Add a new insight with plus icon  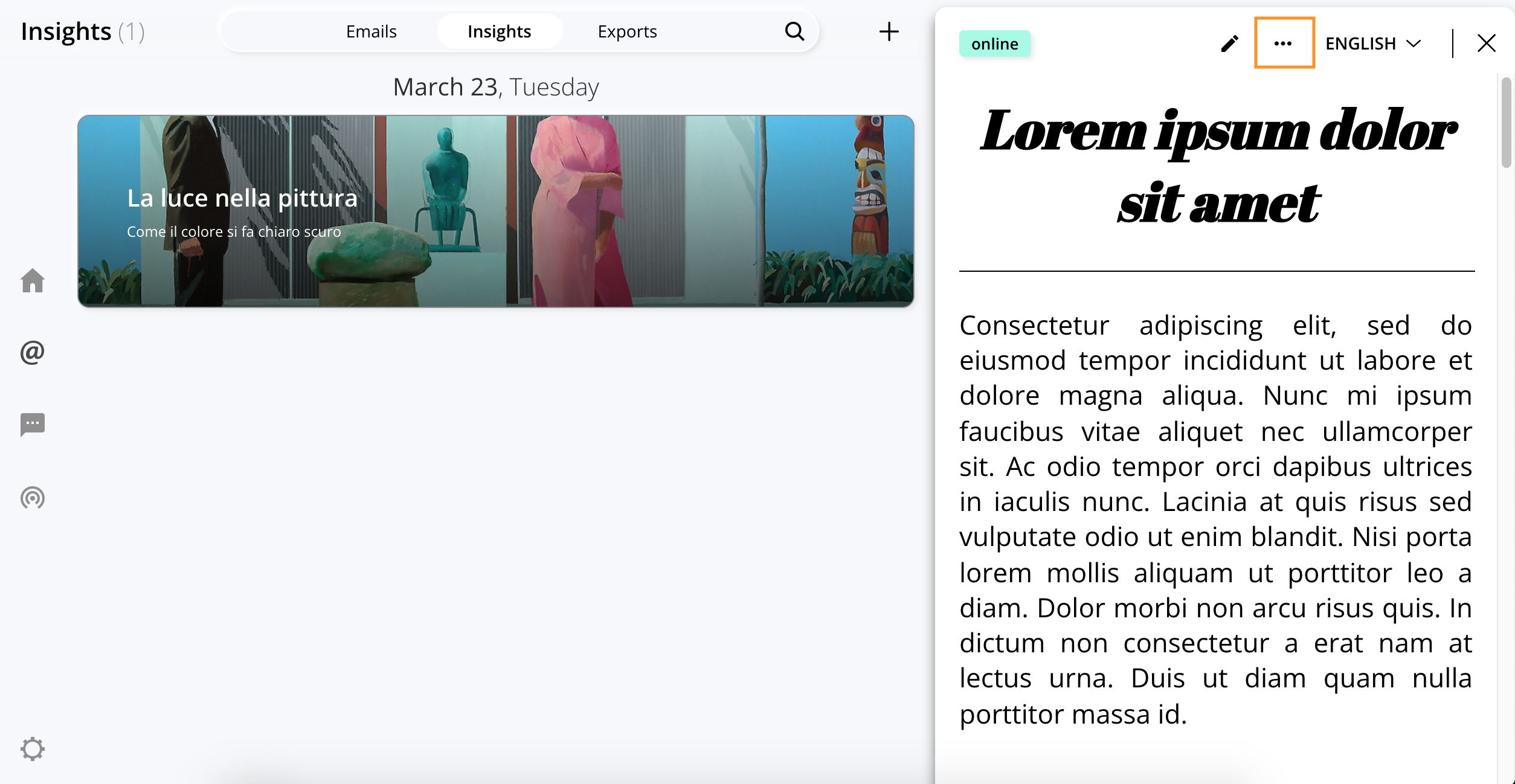click(889, 31)
